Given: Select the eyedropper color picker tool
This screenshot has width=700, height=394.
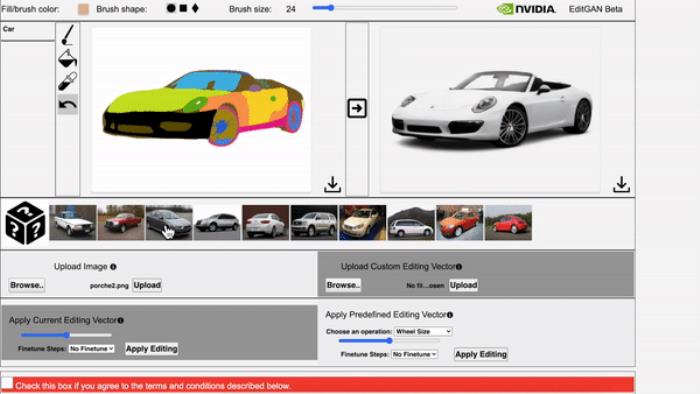Looking at the screenshot, I should [67, 81].
